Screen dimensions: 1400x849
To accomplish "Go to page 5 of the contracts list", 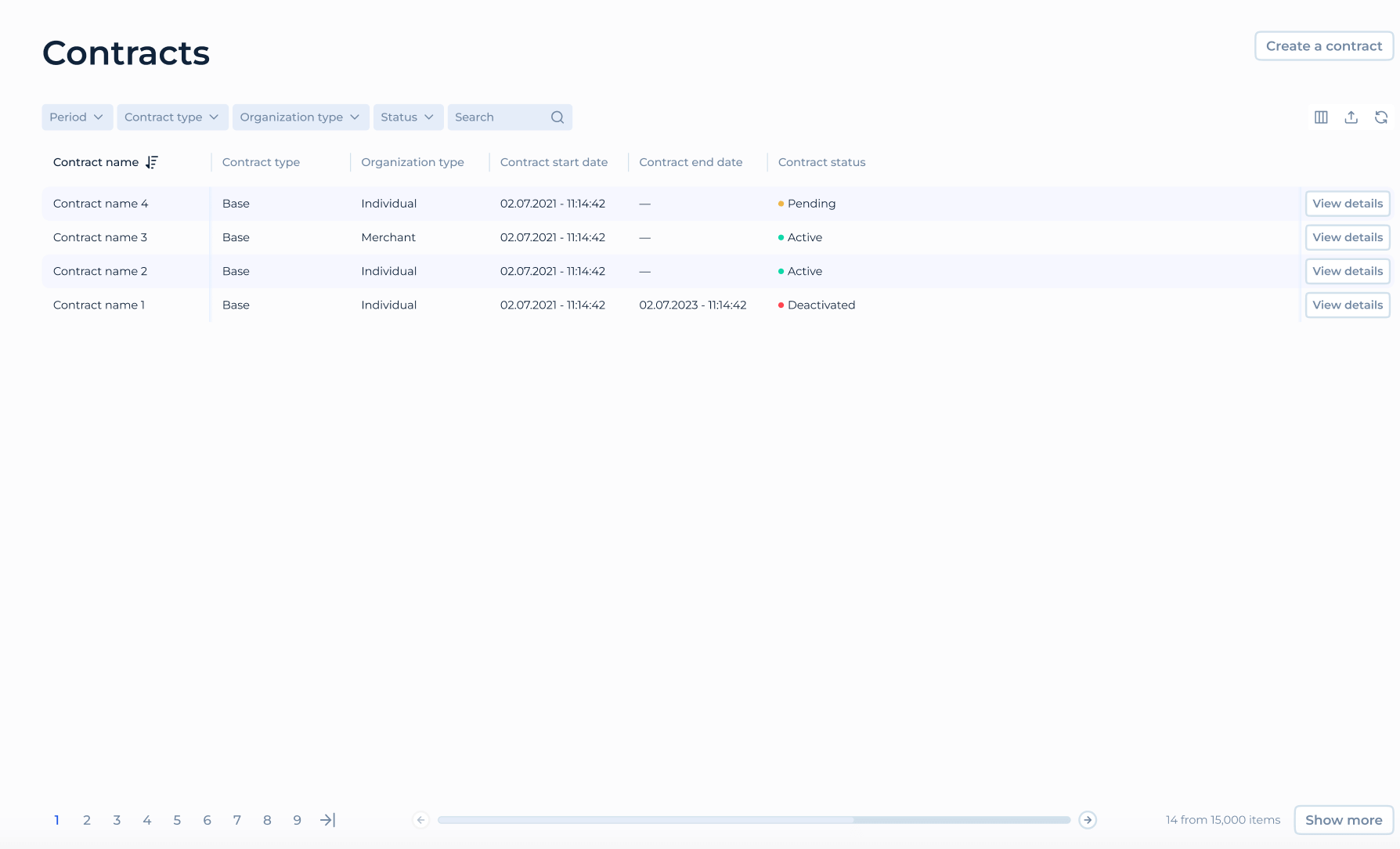I will click(177, 820).
